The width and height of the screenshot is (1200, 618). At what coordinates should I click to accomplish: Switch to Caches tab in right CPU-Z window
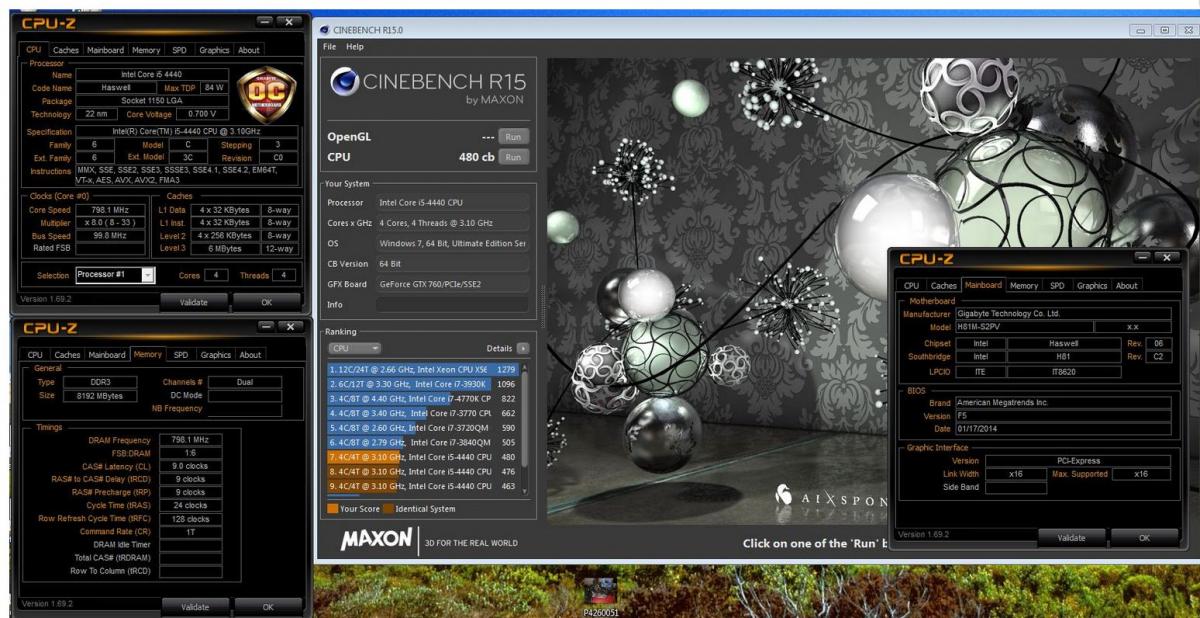[943, 285]
